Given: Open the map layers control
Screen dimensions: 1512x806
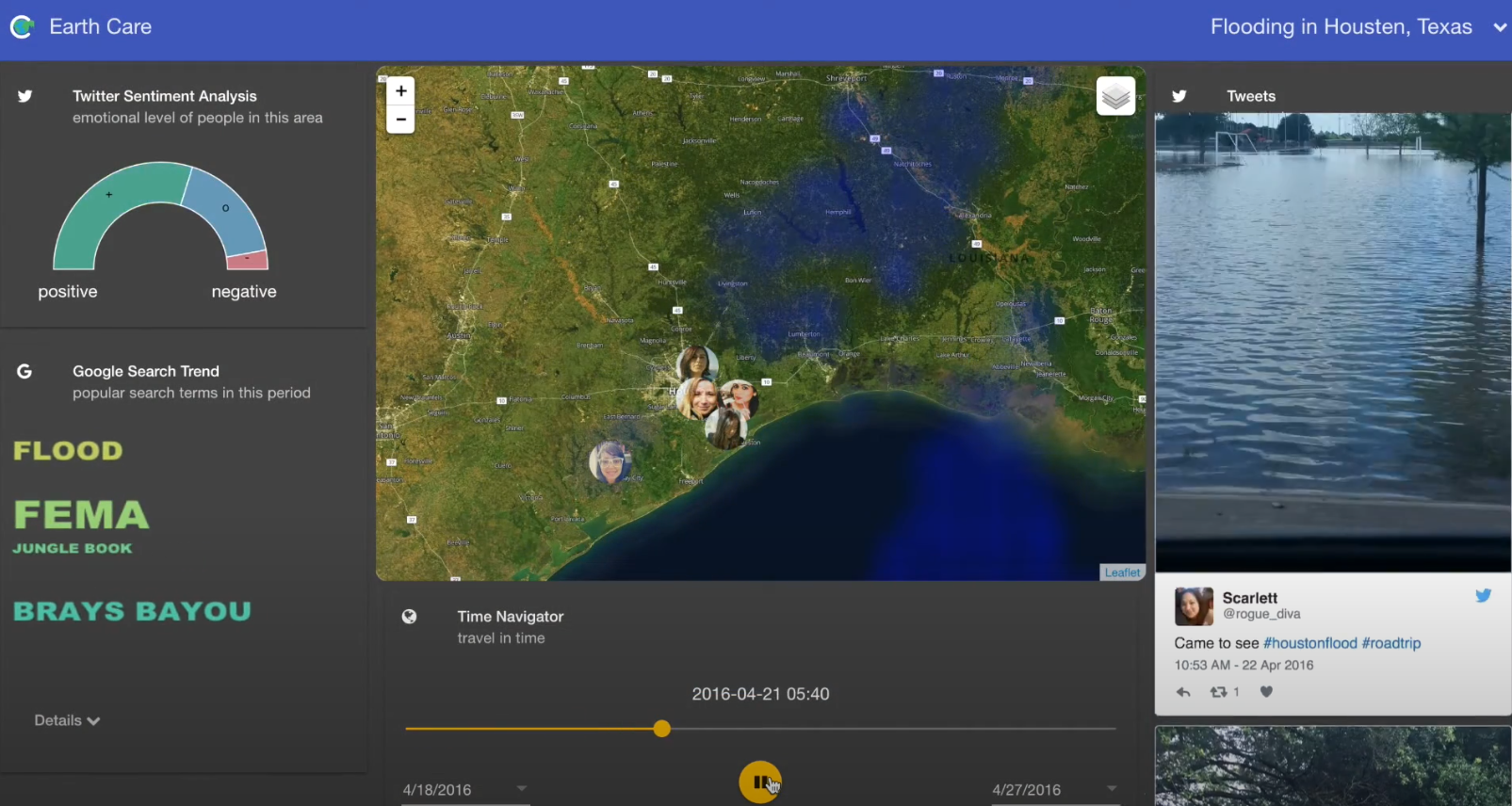Looking at the screenshot, I should pyautogui.click(x=1115, y=96).
